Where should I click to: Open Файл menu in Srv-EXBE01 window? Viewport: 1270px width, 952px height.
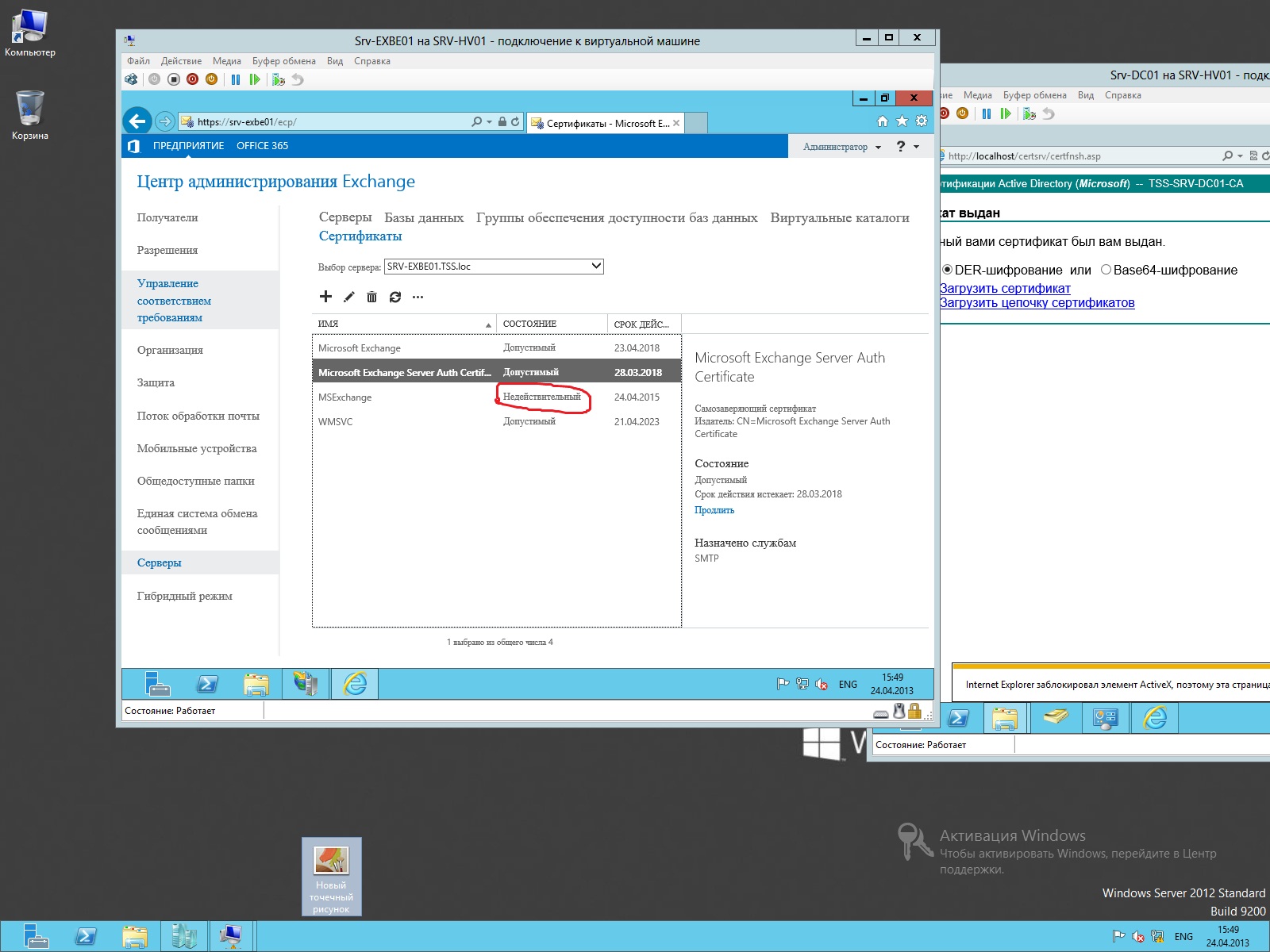coord(138,61)
